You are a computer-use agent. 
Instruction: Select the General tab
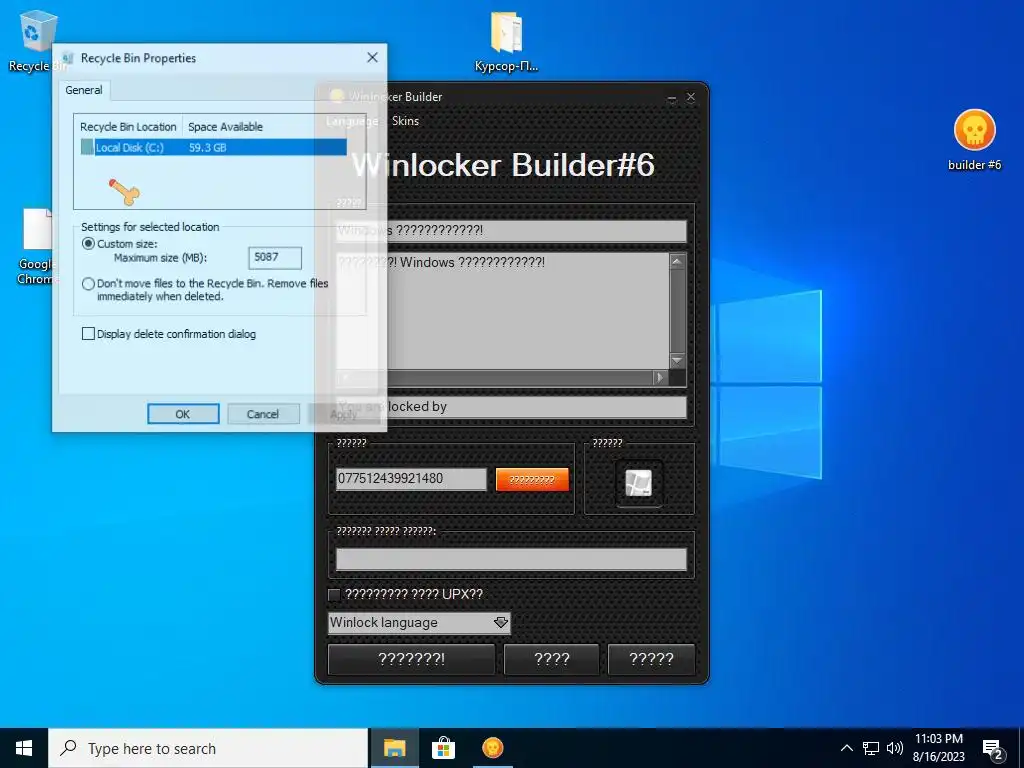pos(84,90)
